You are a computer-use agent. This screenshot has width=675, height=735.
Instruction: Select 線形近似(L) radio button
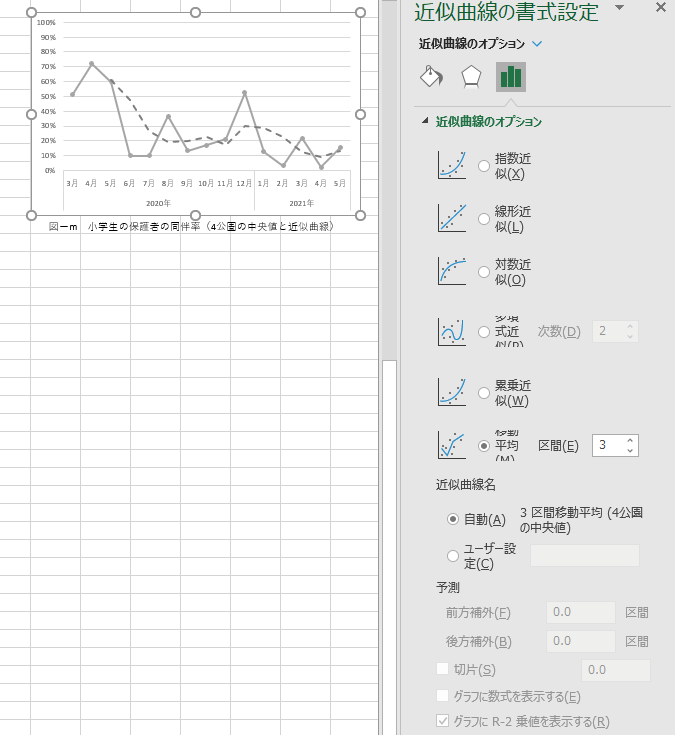[x=484, y=219]
